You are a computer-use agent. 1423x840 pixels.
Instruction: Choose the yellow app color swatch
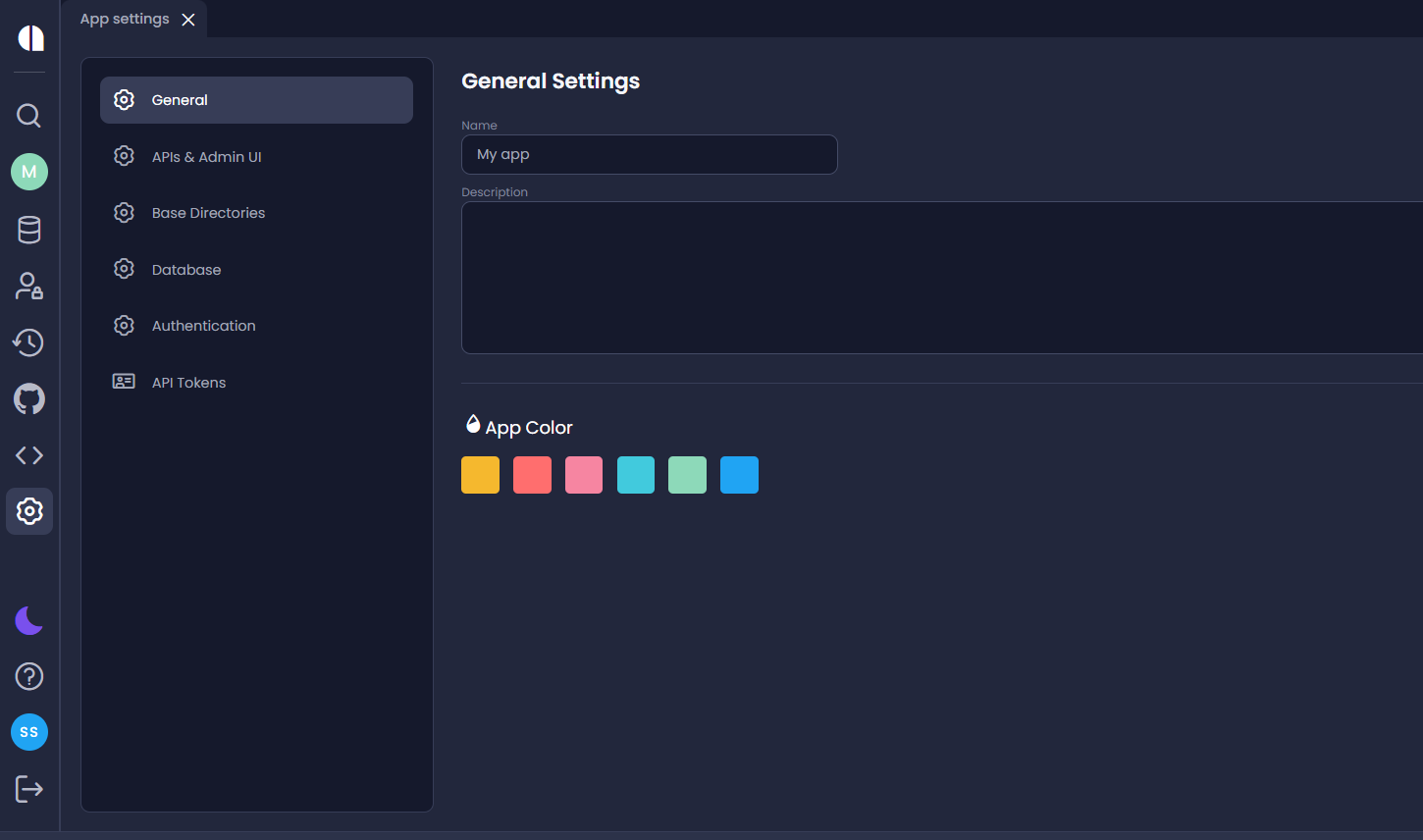[x=481, y=475]
